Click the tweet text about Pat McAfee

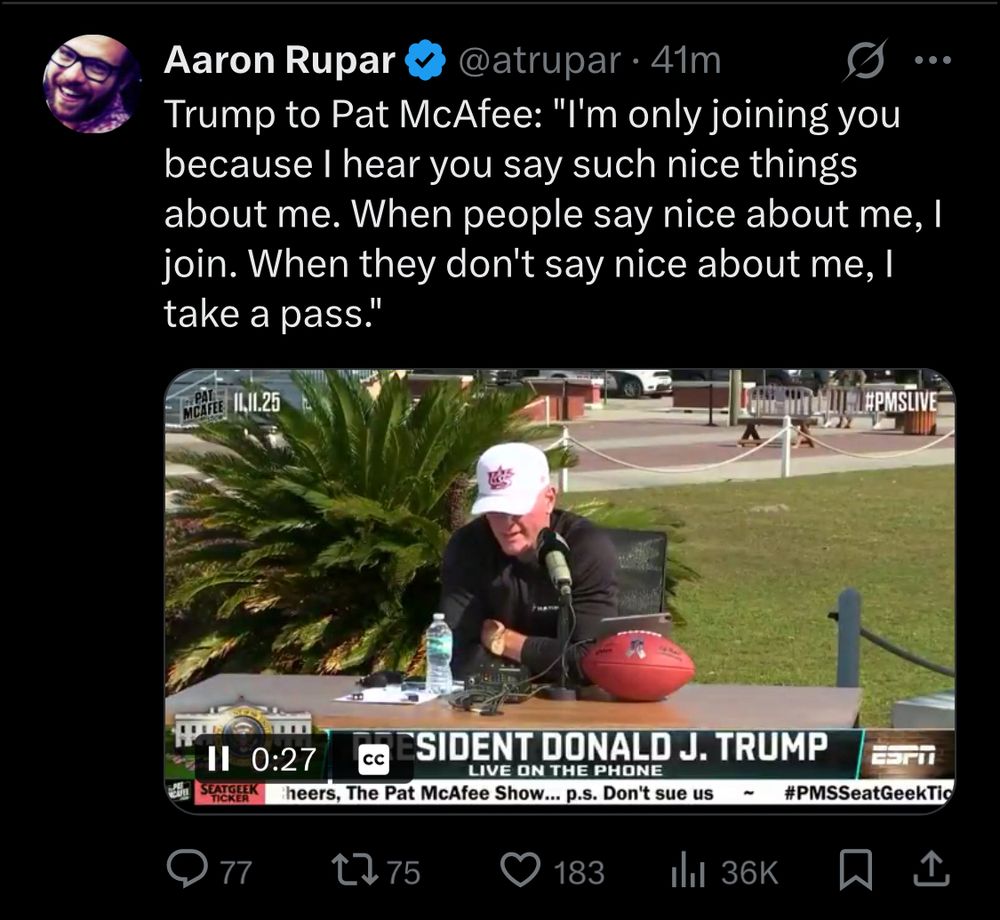pyautogui.click(x=552, y=214)
